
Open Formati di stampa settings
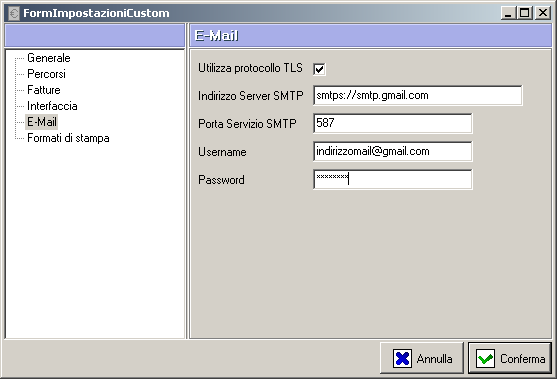point(68,138)
